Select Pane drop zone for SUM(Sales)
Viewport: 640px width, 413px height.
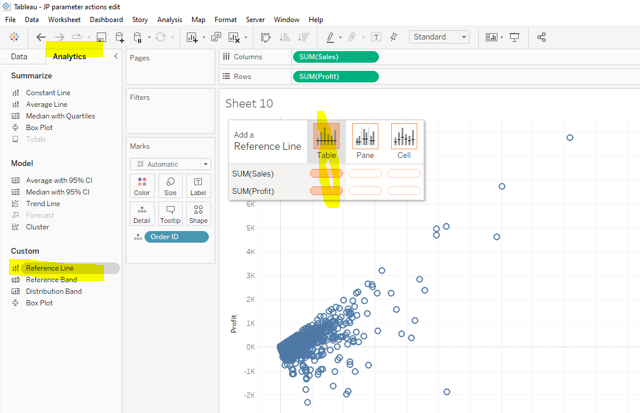point(365,174)
